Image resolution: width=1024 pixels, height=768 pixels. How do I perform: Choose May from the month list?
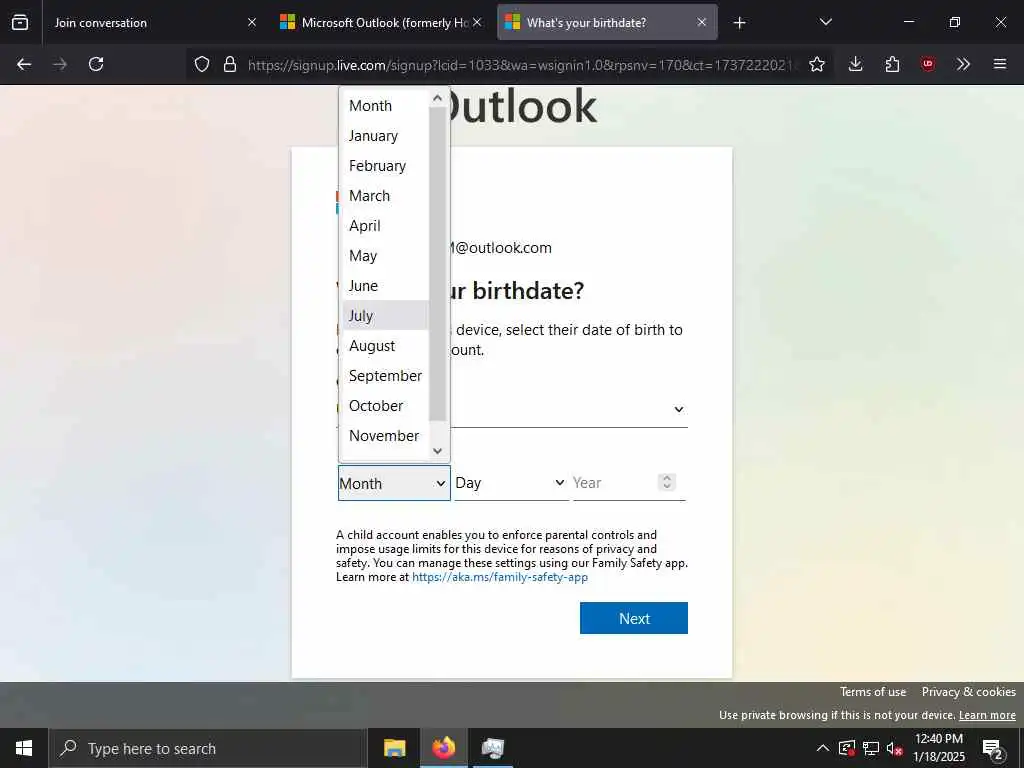click(385, 256)
